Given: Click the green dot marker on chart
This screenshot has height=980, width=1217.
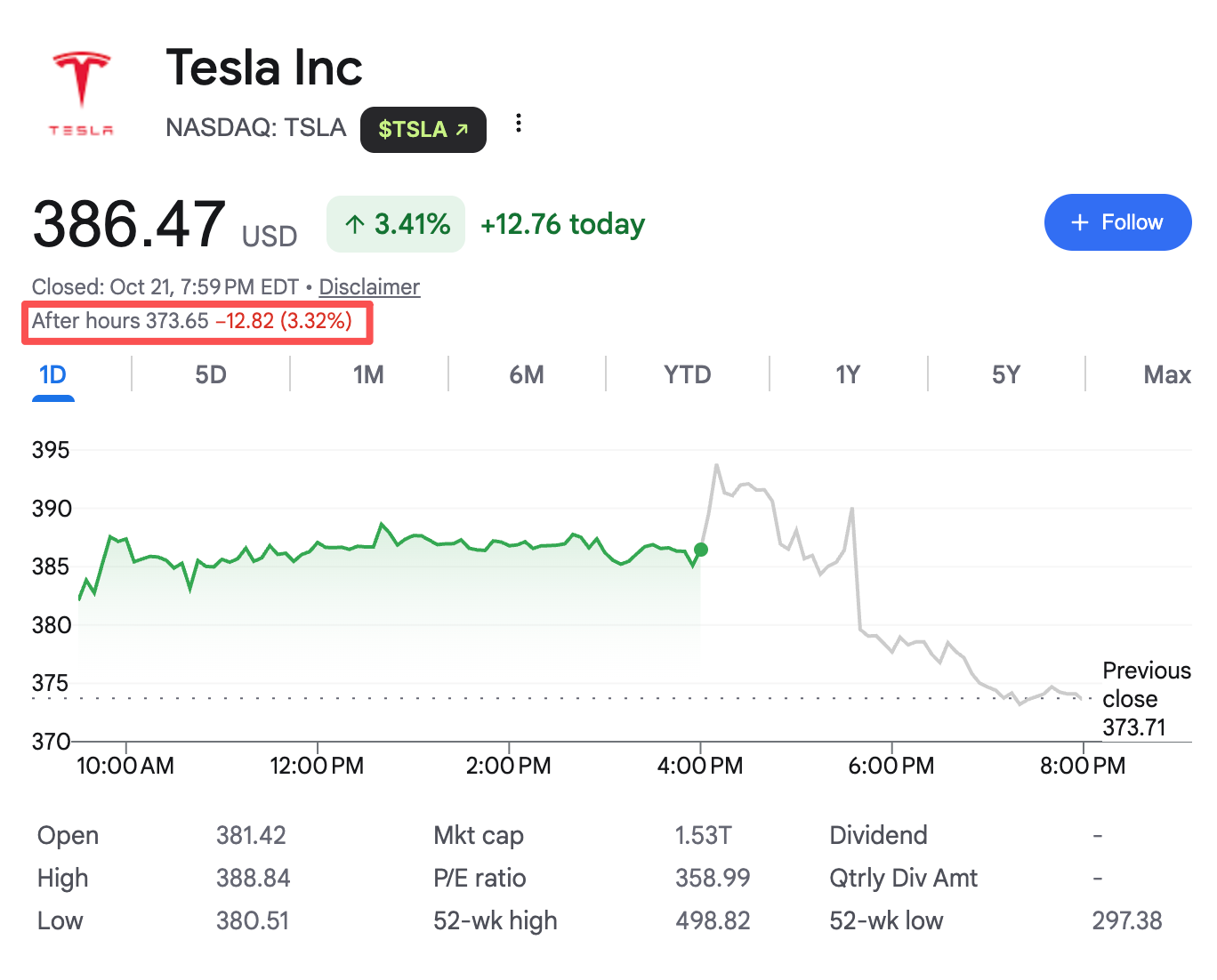Looking at the screenshot, I should (701, 550).
